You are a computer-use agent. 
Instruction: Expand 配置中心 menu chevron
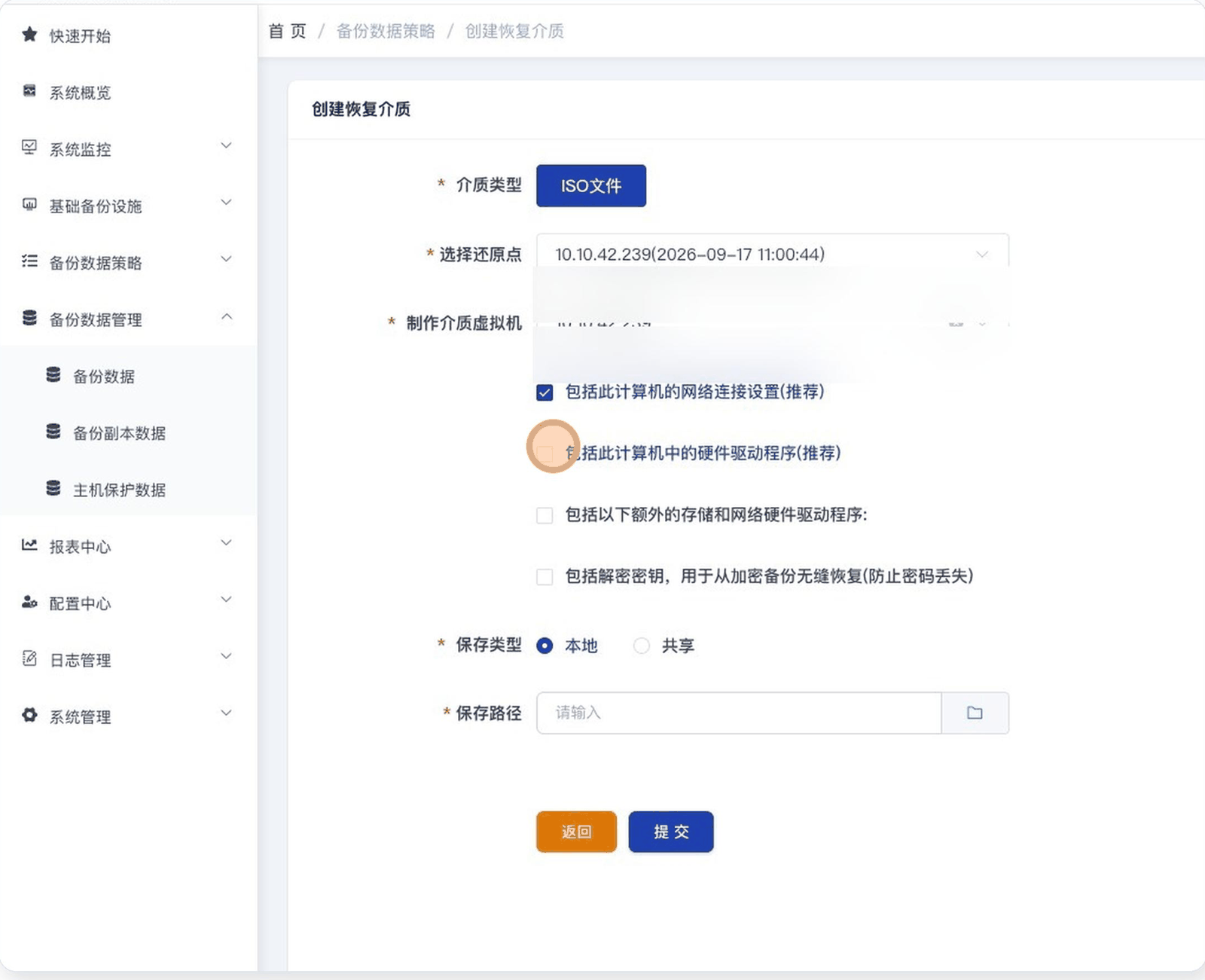[x=226, y=600]
